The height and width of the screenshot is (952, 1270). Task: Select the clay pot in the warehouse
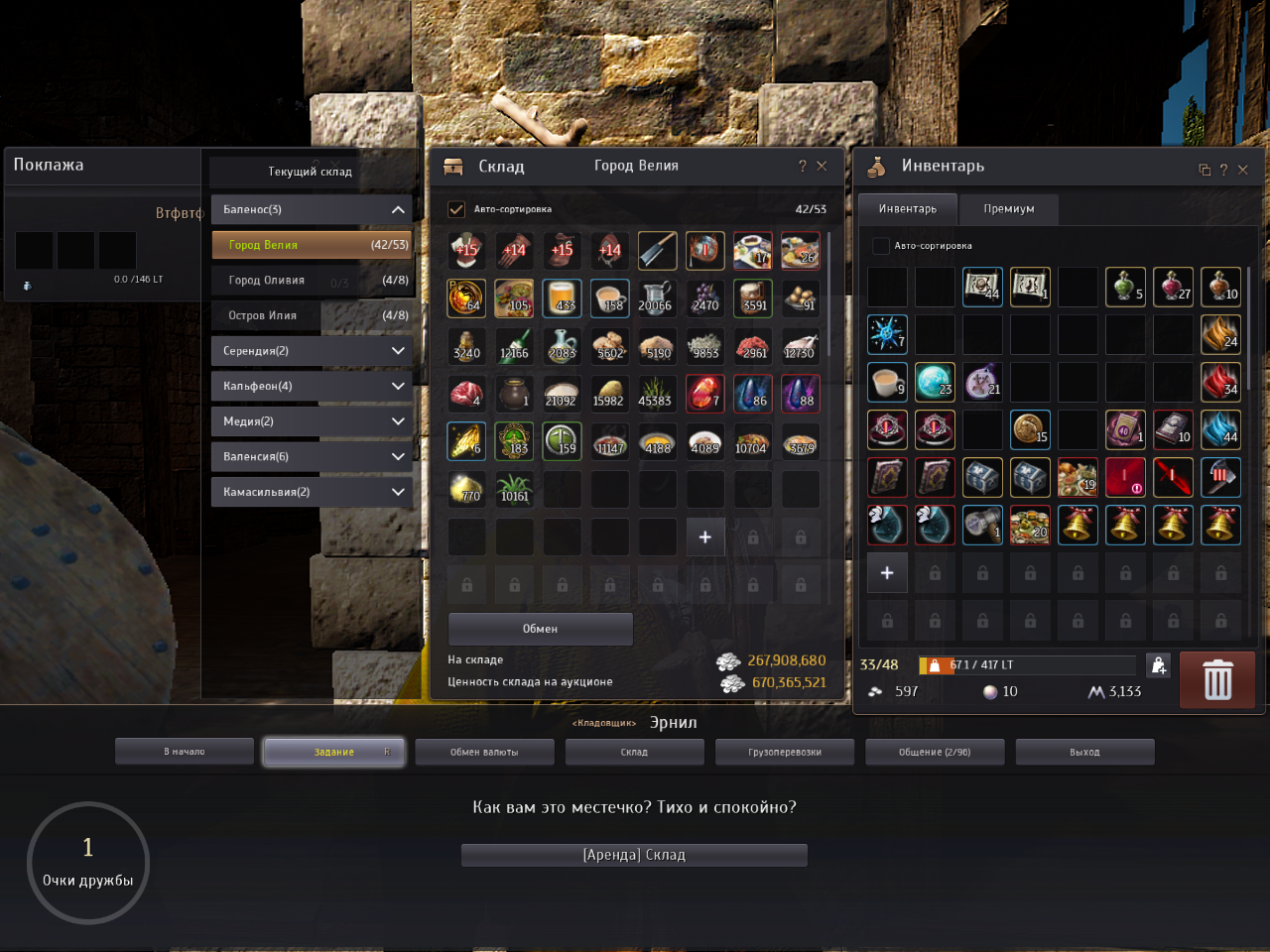point(514,394)
